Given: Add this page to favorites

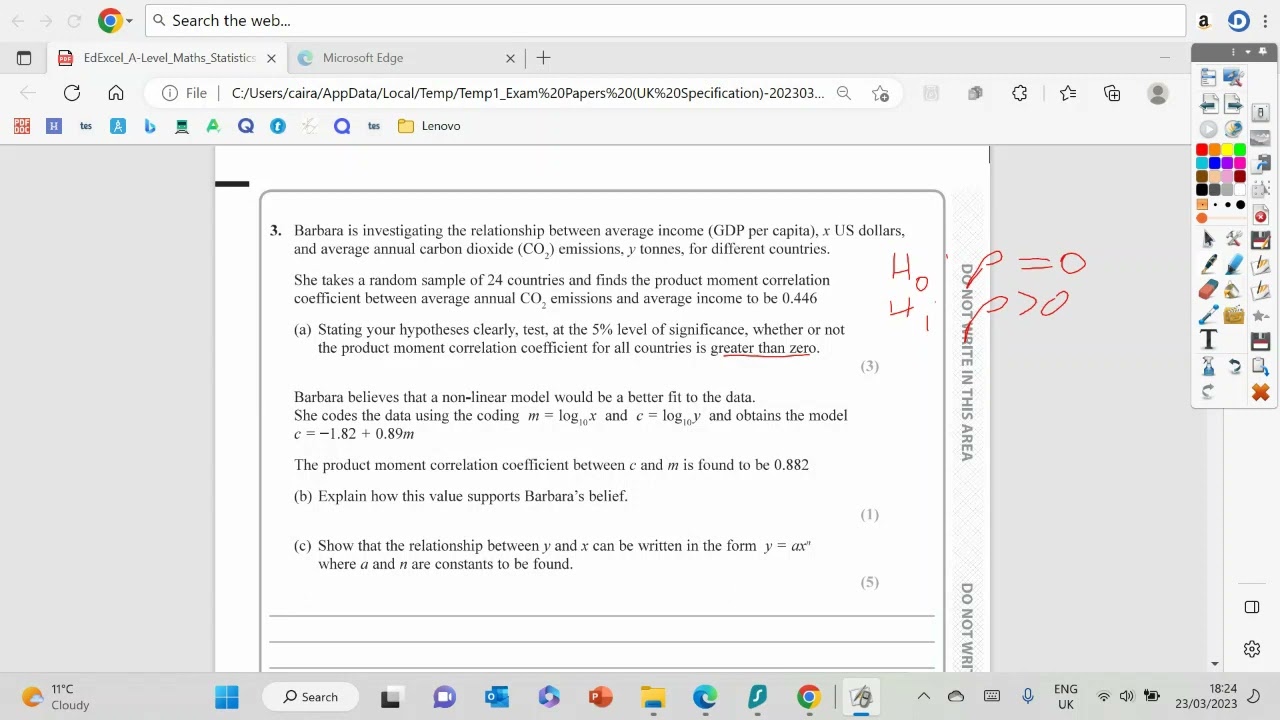Looking at the screenshot, I should 880,93.
